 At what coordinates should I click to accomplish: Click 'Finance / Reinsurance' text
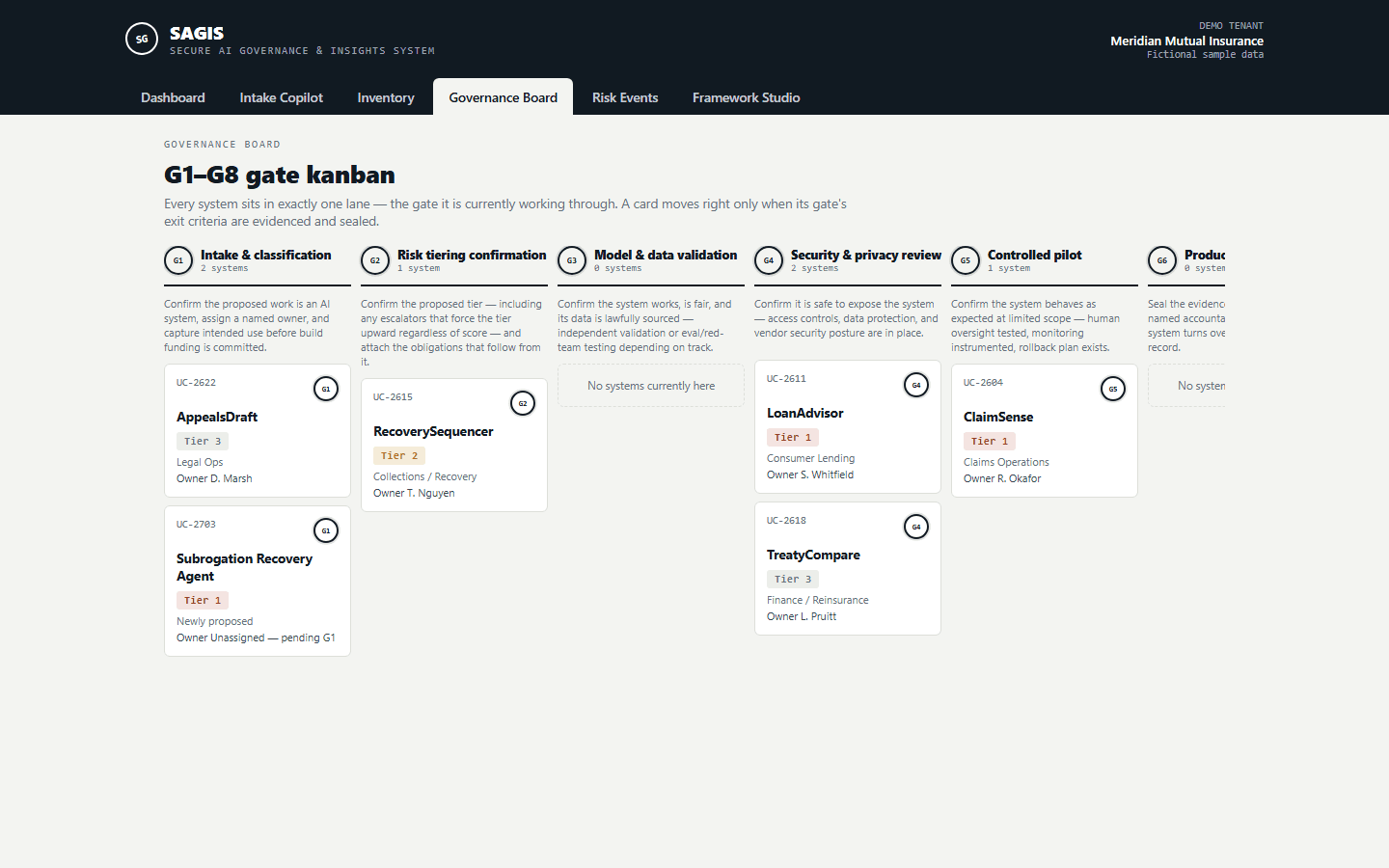coord(818,600)
